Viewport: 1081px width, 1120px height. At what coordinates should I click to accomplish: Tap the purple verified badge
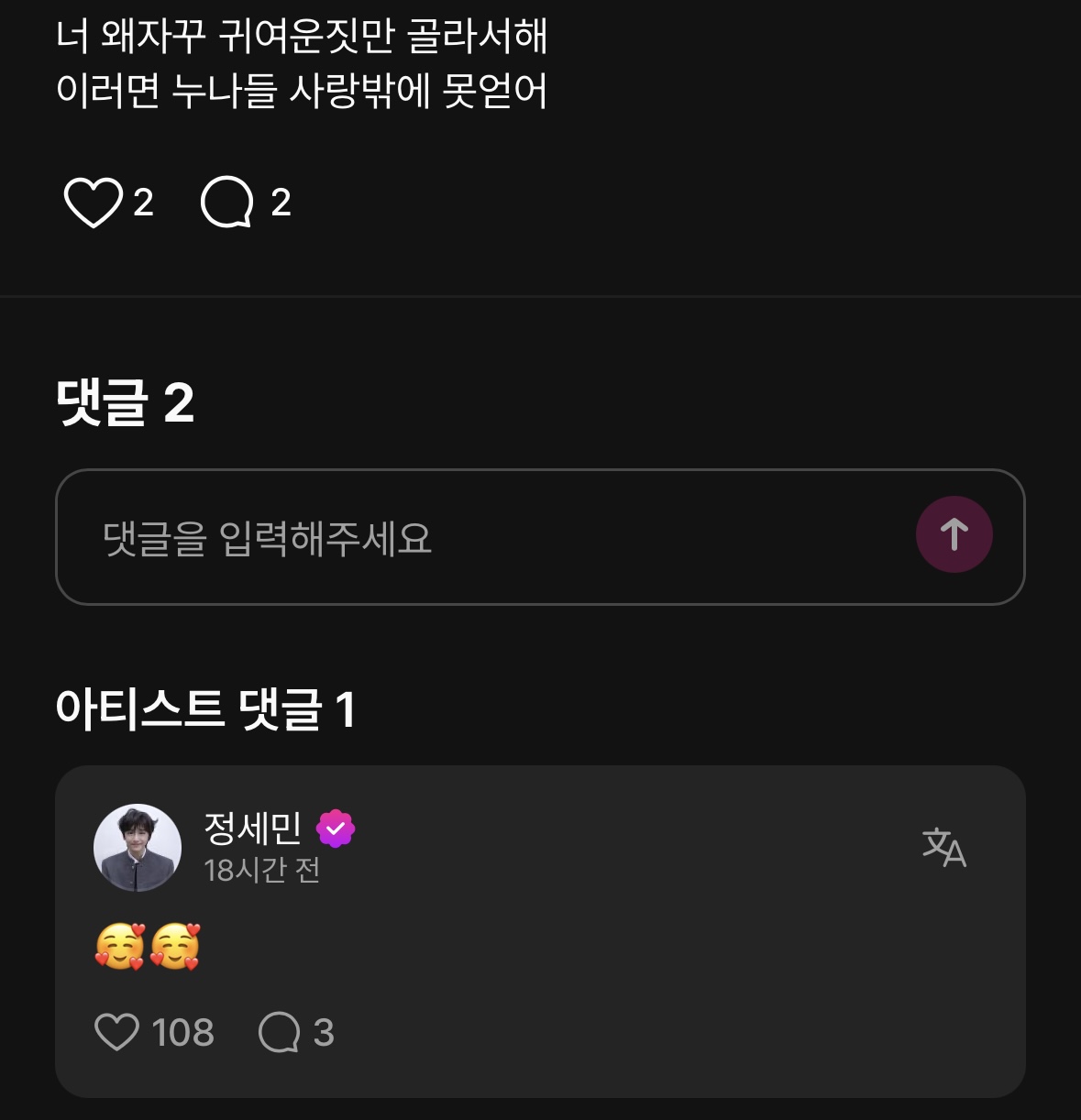(x=336, y=829)
